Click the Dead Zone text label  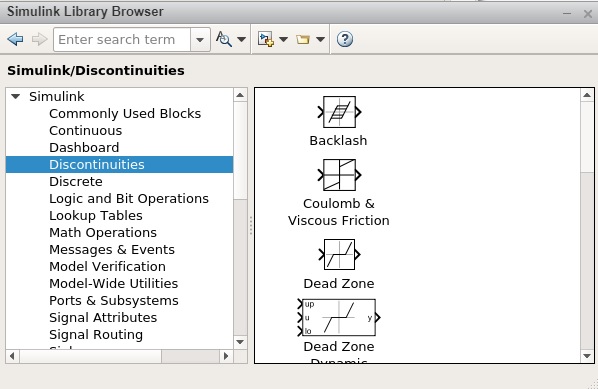click(x=339, y=284)
